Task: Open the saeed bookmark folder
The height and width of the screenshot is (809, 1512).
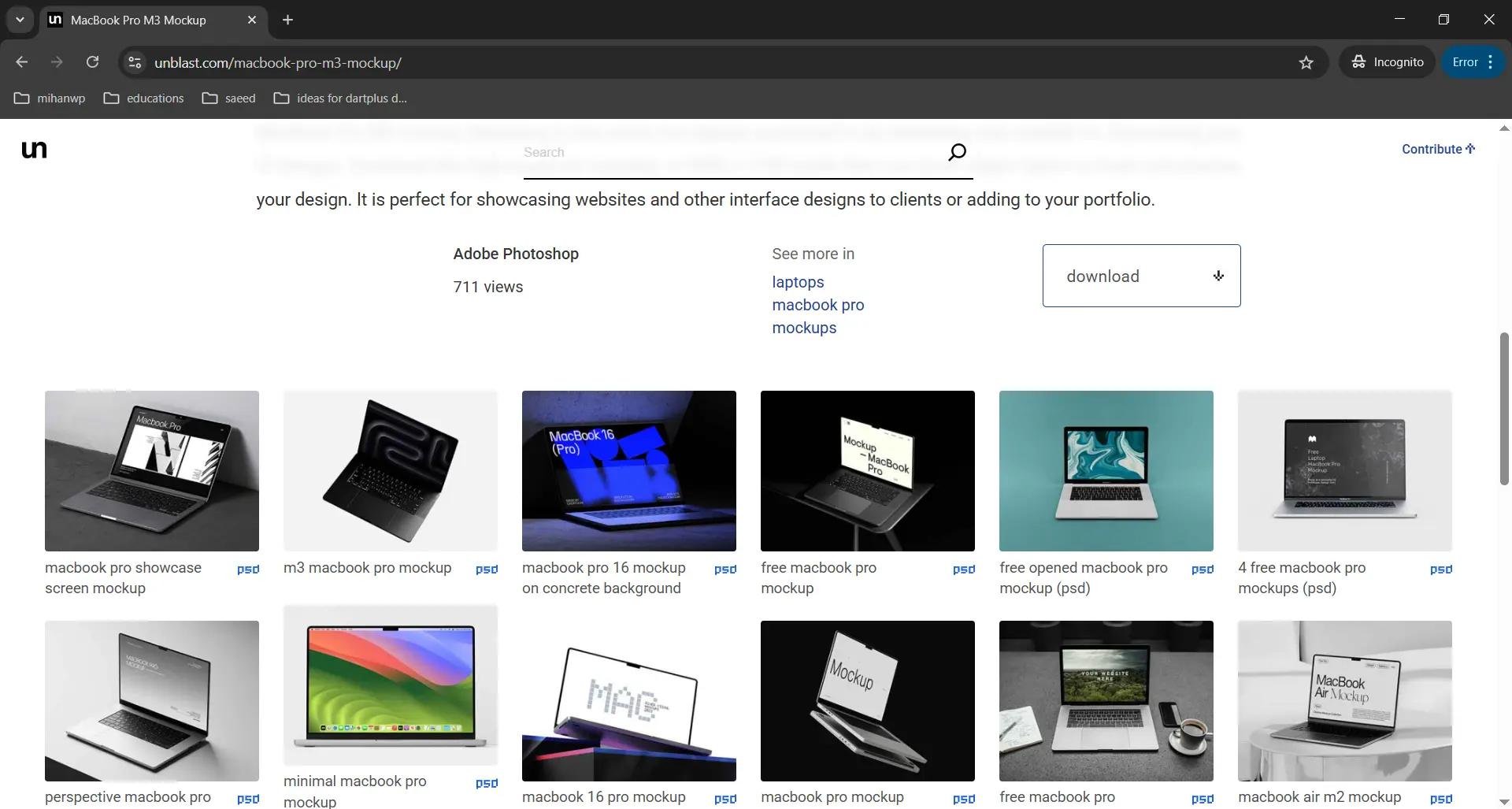Action: click(229, 98)
